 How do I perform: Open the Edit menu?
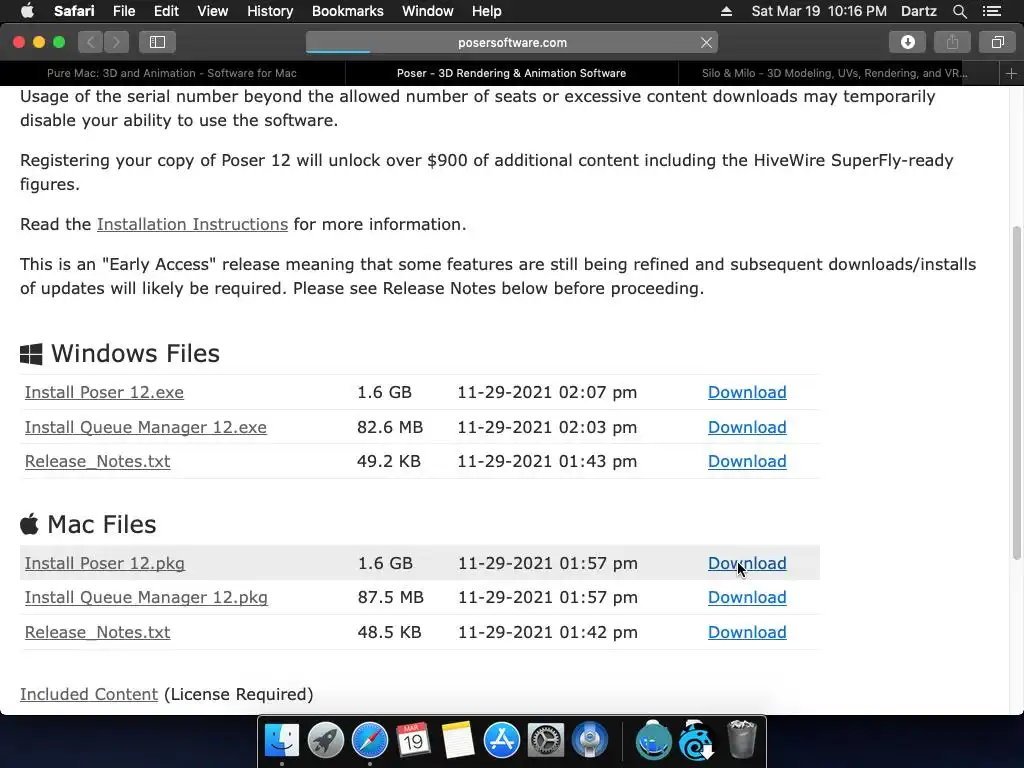pos(166,11)
